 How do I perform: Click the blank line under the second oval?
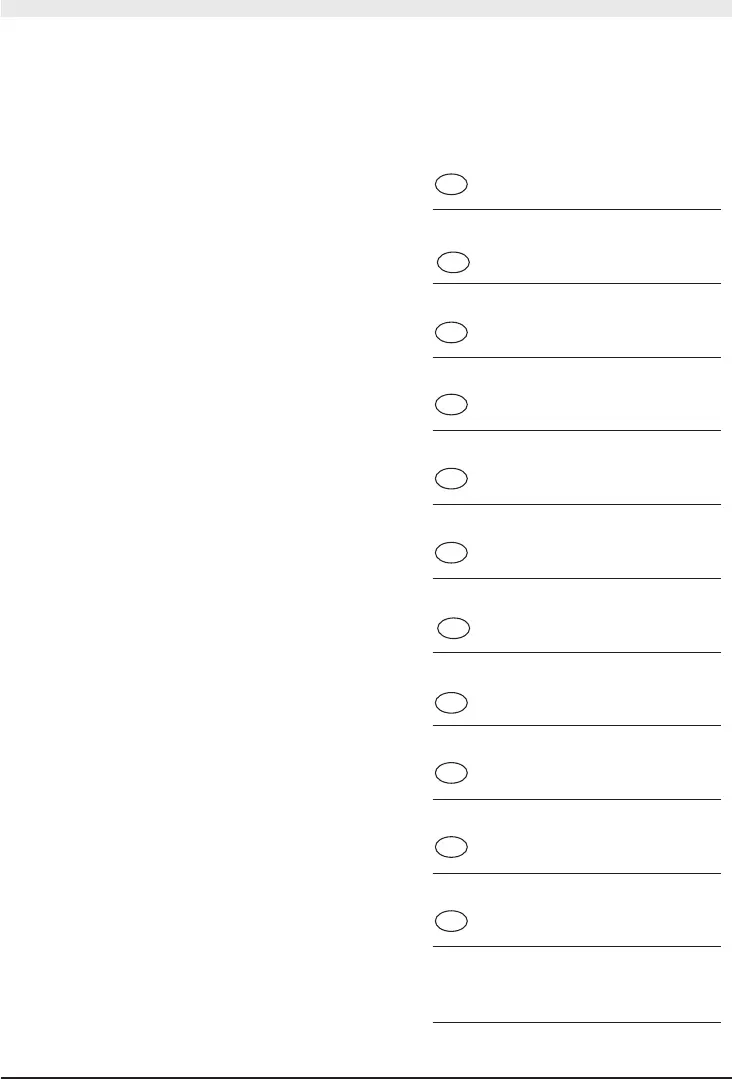tap(577, 284)
